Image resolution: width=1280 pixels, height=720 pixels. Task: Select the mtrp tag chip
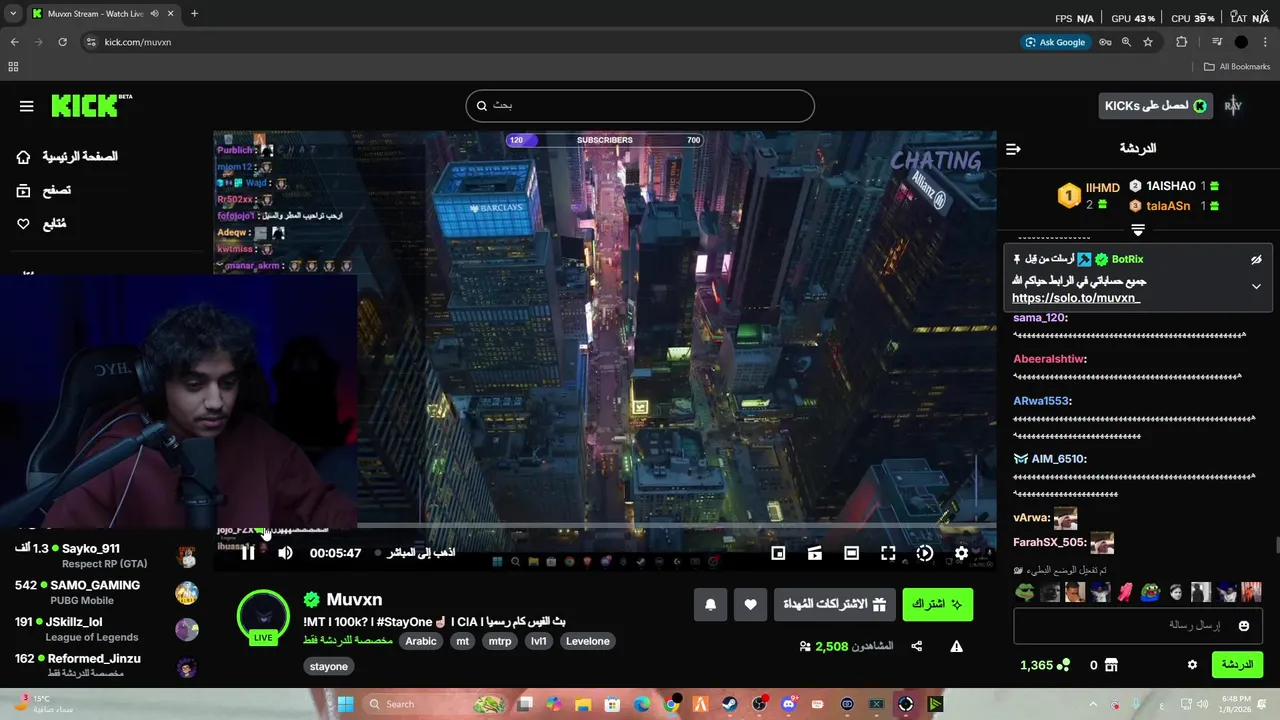coord(499,641)
